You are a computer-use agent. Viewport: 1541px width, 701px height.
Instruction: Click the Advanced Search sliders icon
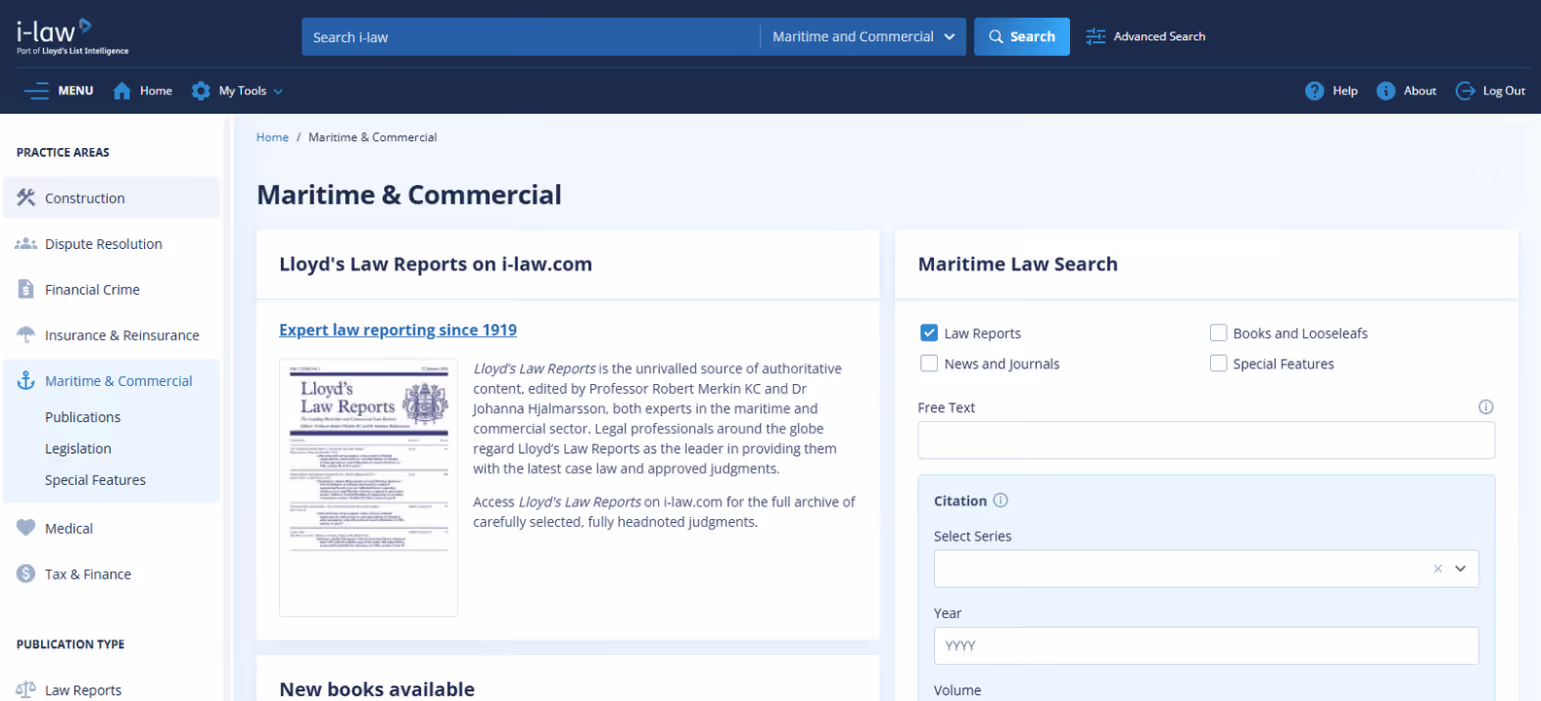point(1096,36)
